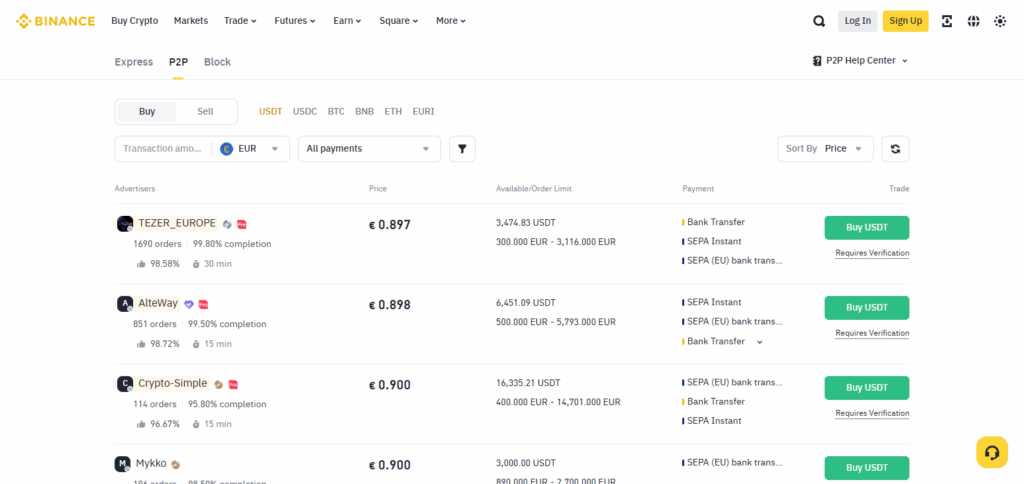
Task: Go to the Markets page
Action: point(191,21)
